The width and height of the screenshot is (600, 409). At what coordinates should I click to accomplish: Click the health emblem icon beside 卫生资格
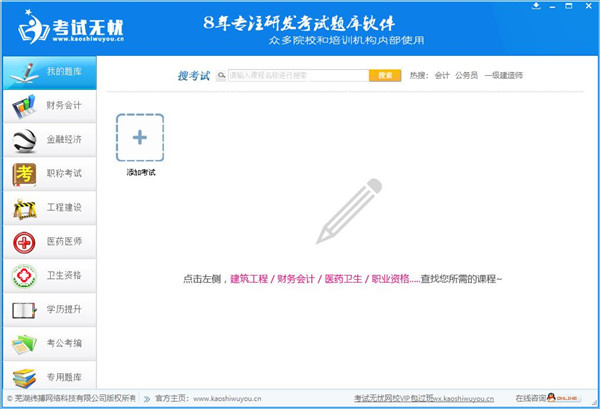pyautogui.click(x=24, y=276)
